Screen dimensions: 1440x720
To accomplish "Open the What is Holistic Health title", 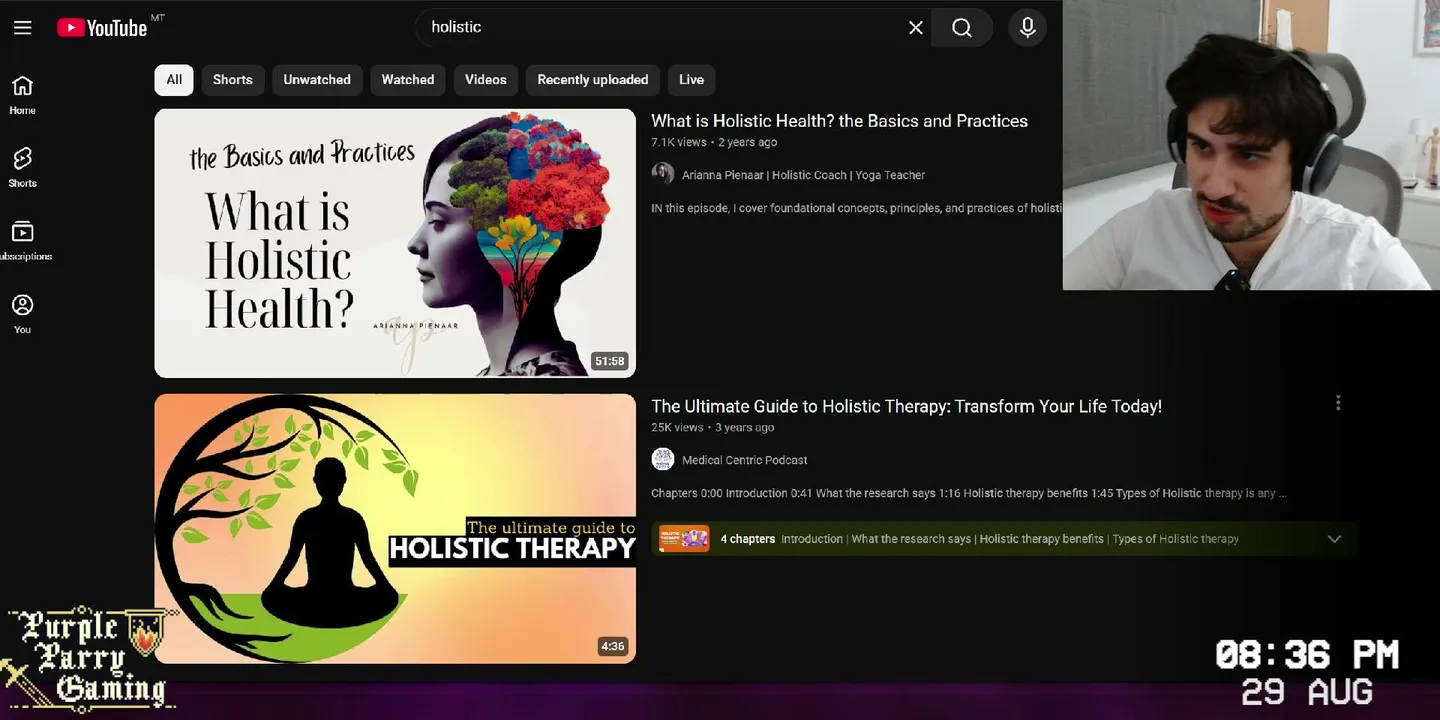I will point(839,121).
